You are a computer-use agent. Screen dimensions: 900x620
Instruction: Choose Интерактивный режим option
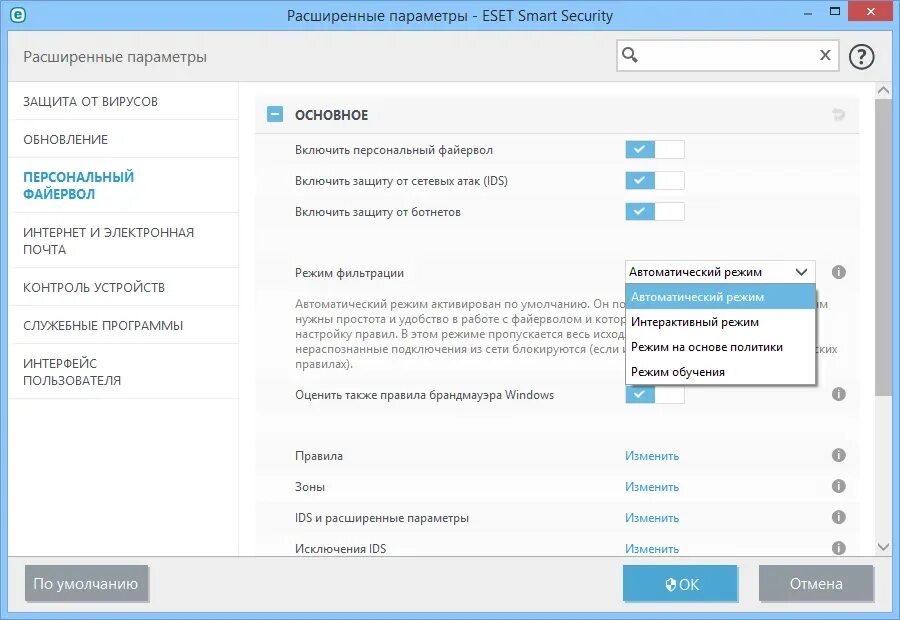(720, 322)
